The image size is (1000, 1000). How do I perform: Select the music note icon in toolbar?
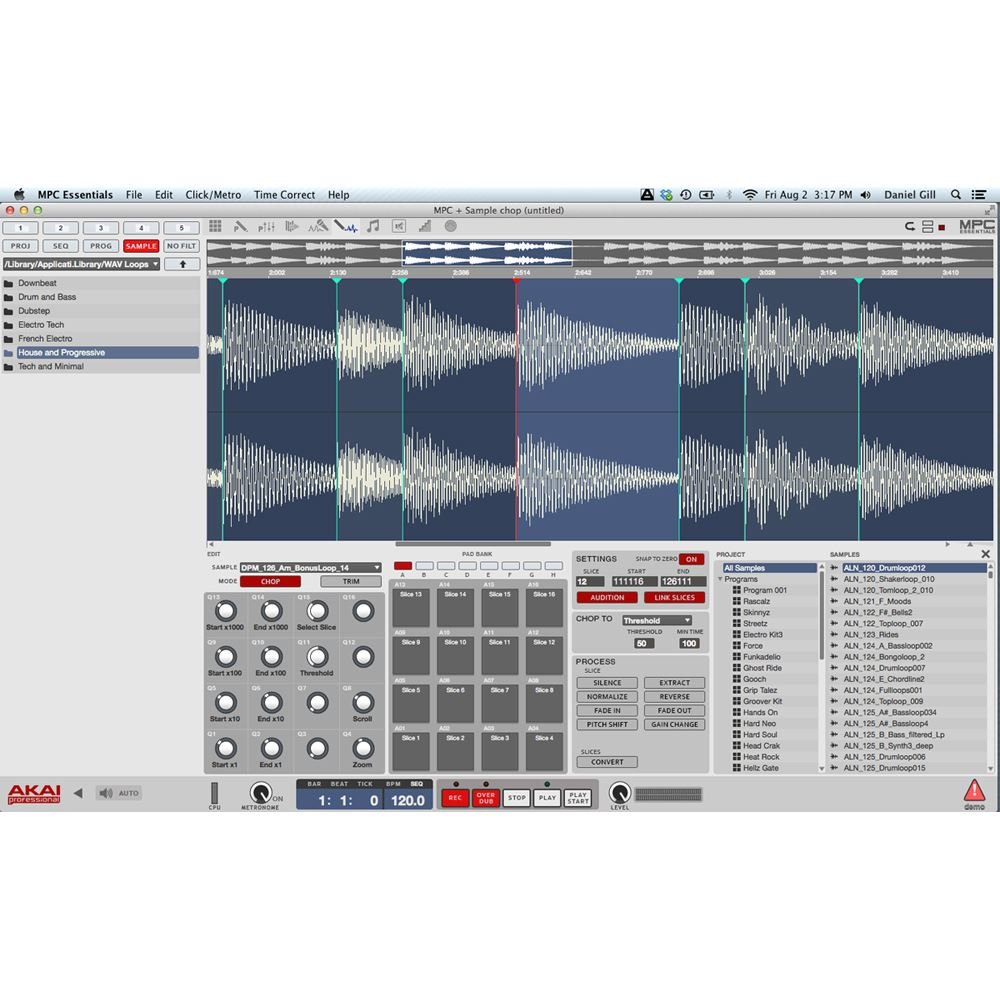[372, 227]
